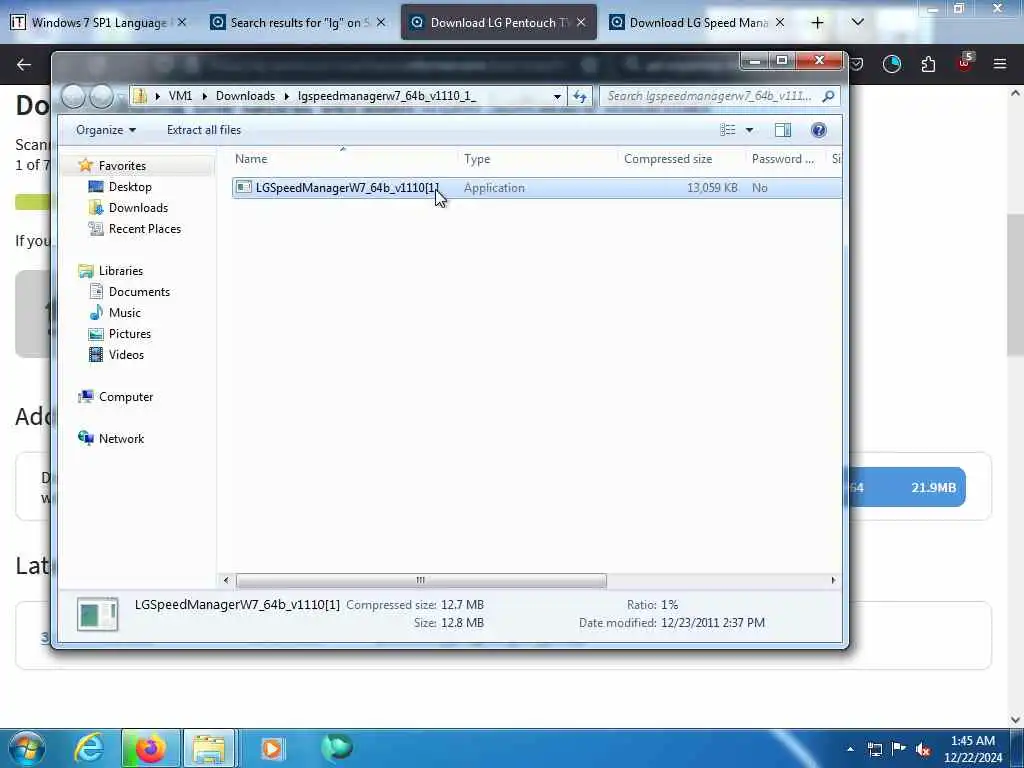Click inside the Explorer search box
Viewport: 1024px width, 768px height.
tap(709, 96)
